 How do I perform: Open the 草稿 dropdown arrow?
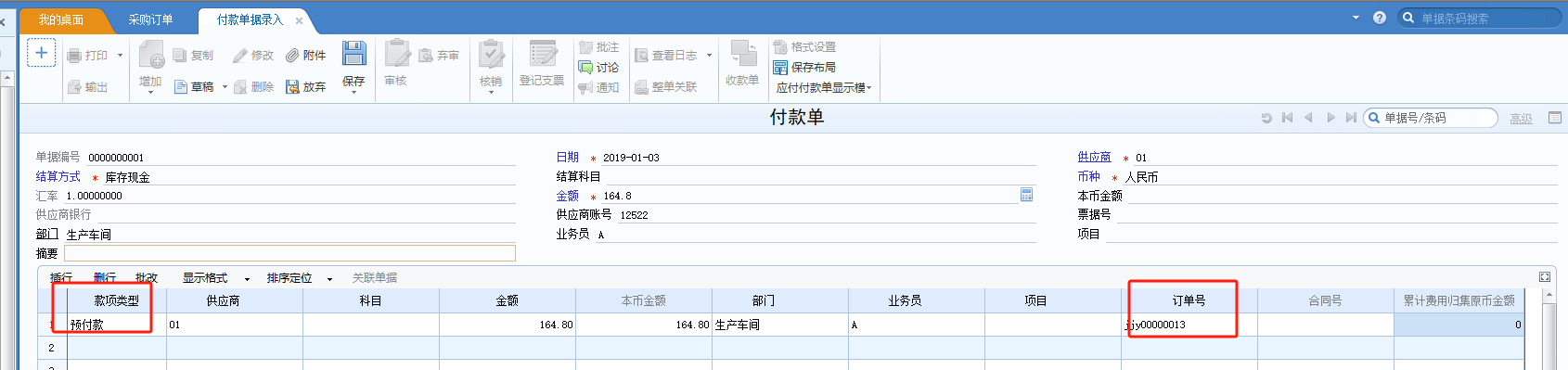225,87
